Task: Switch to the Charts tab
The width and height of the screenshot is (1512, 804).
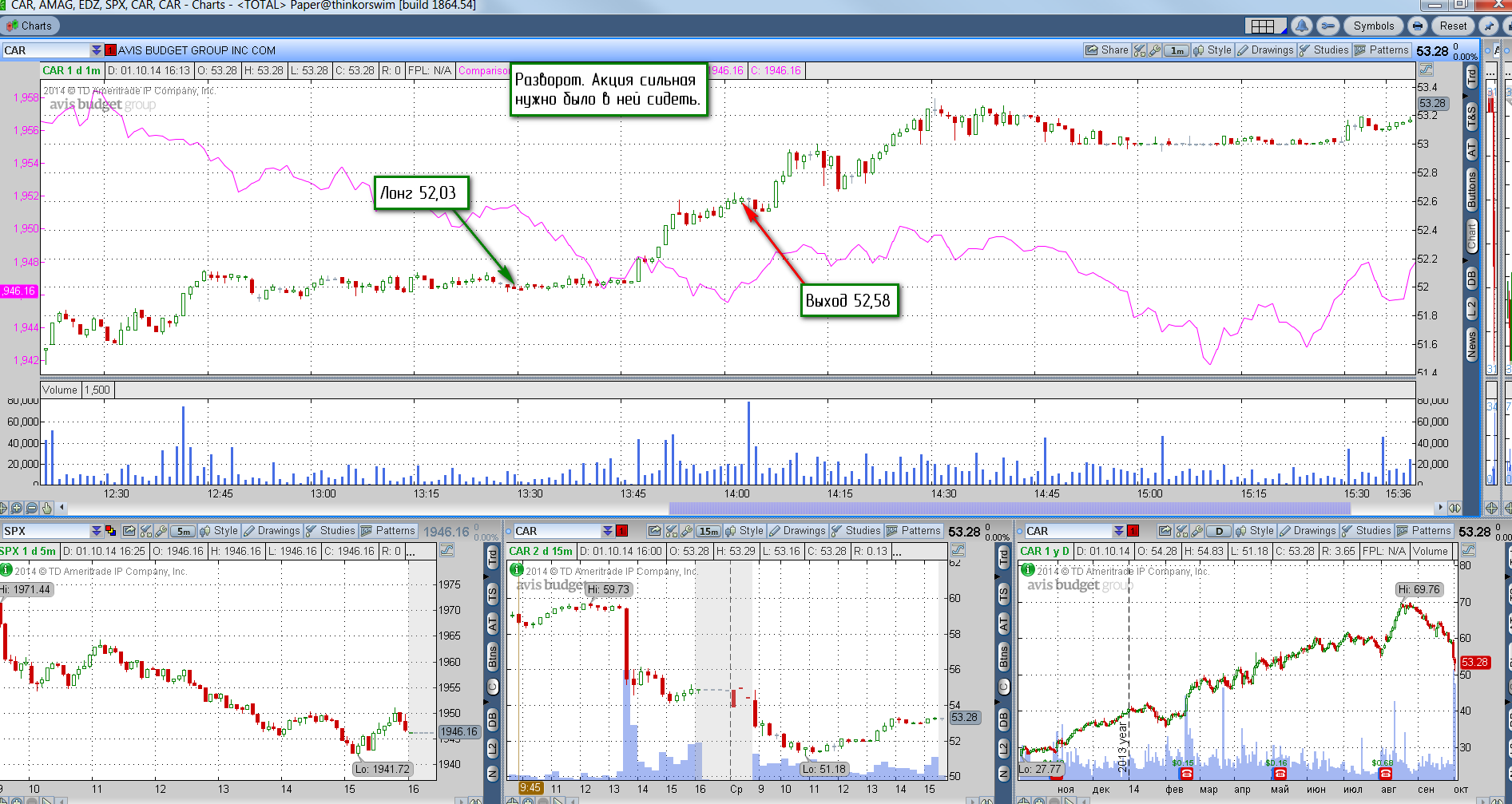Action: click(29, 26)
